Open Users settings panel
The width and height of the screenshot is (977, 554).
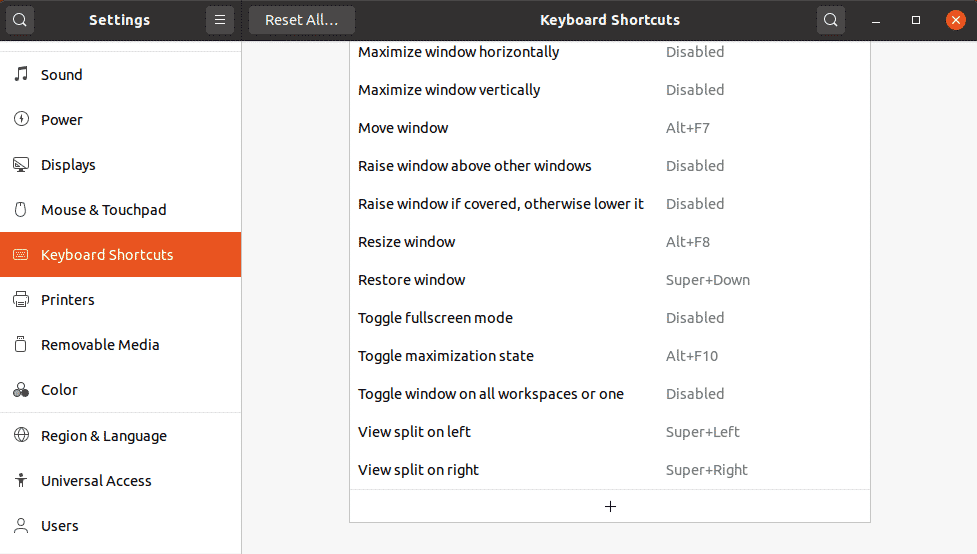click(x=59, y=526)
